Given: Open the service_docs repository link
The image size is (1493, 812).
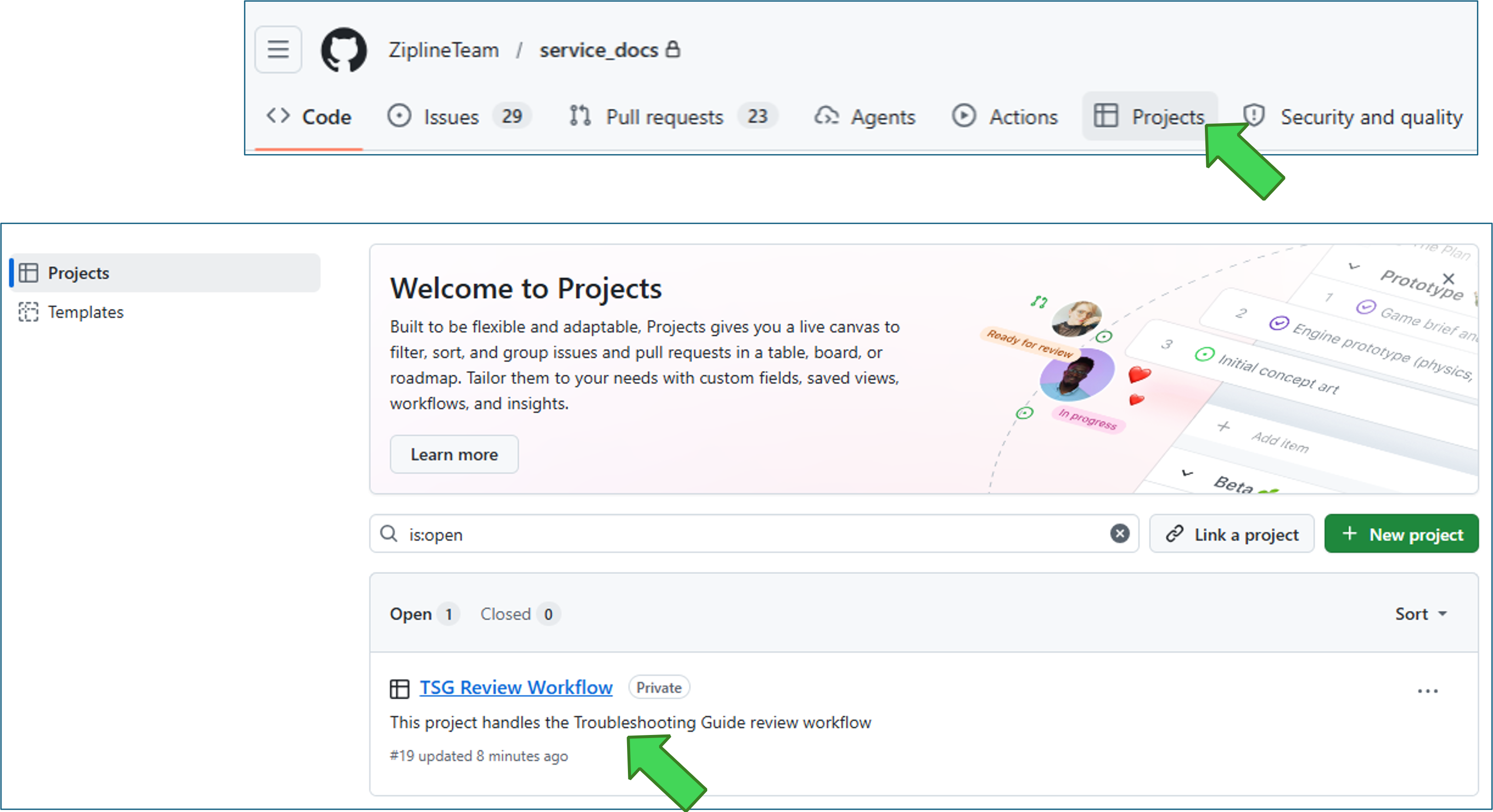Looking at the screenshot, I should pyautogui.click(x=598, y=50).
